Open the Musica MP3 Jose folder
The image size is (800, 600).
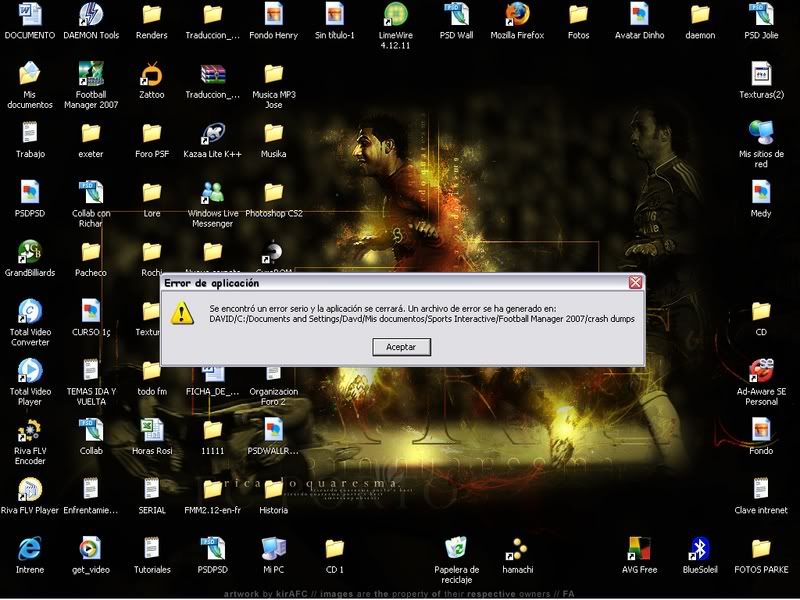(273, 74)
